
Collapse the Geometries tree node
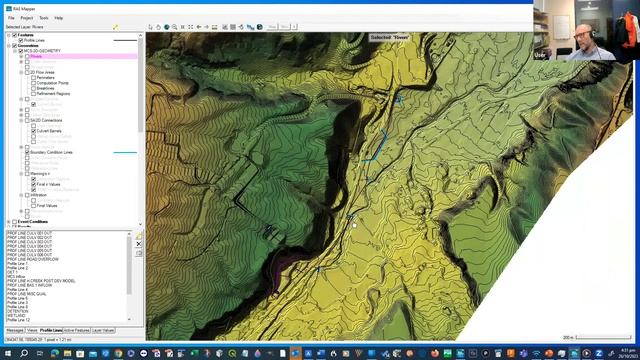tap(9, 46)
